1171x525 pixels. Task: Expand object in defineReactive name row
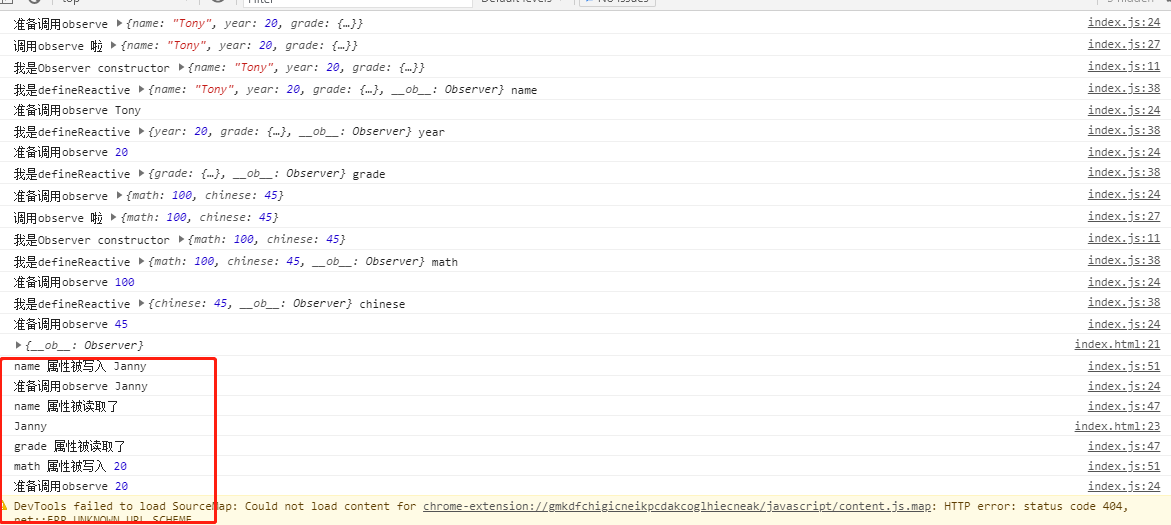click(141, 90)
